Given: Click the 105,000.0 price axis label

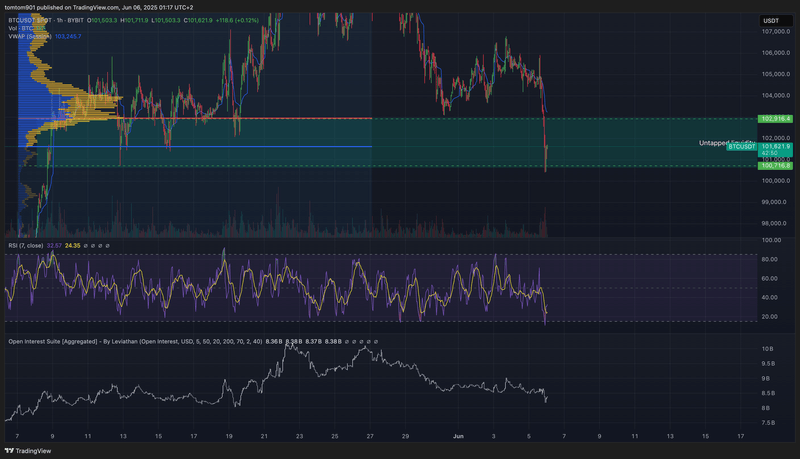Looking at the screenshot, I should [776, 74].
